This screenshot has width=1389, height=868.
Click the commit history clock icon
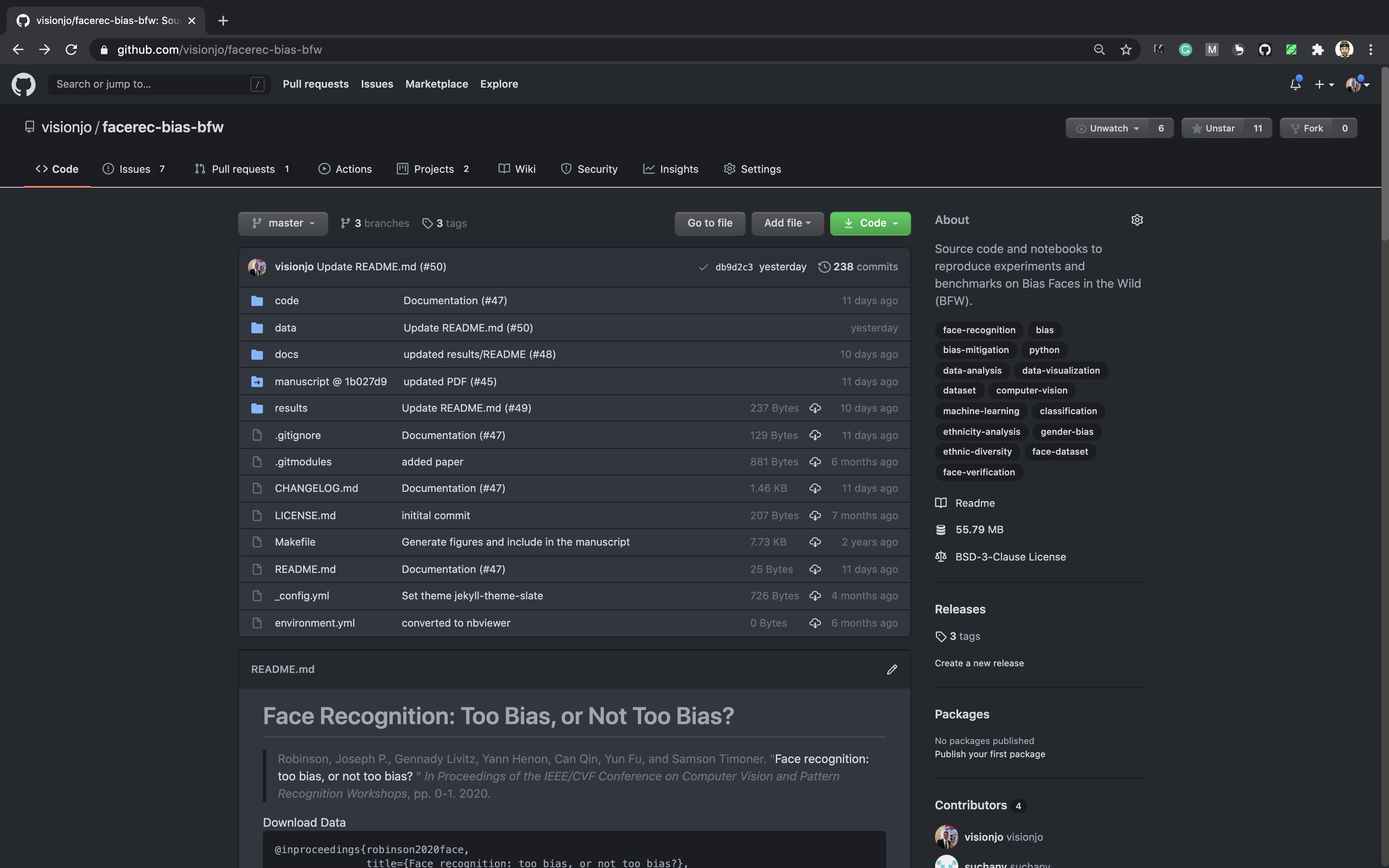[x=825, y=266]
